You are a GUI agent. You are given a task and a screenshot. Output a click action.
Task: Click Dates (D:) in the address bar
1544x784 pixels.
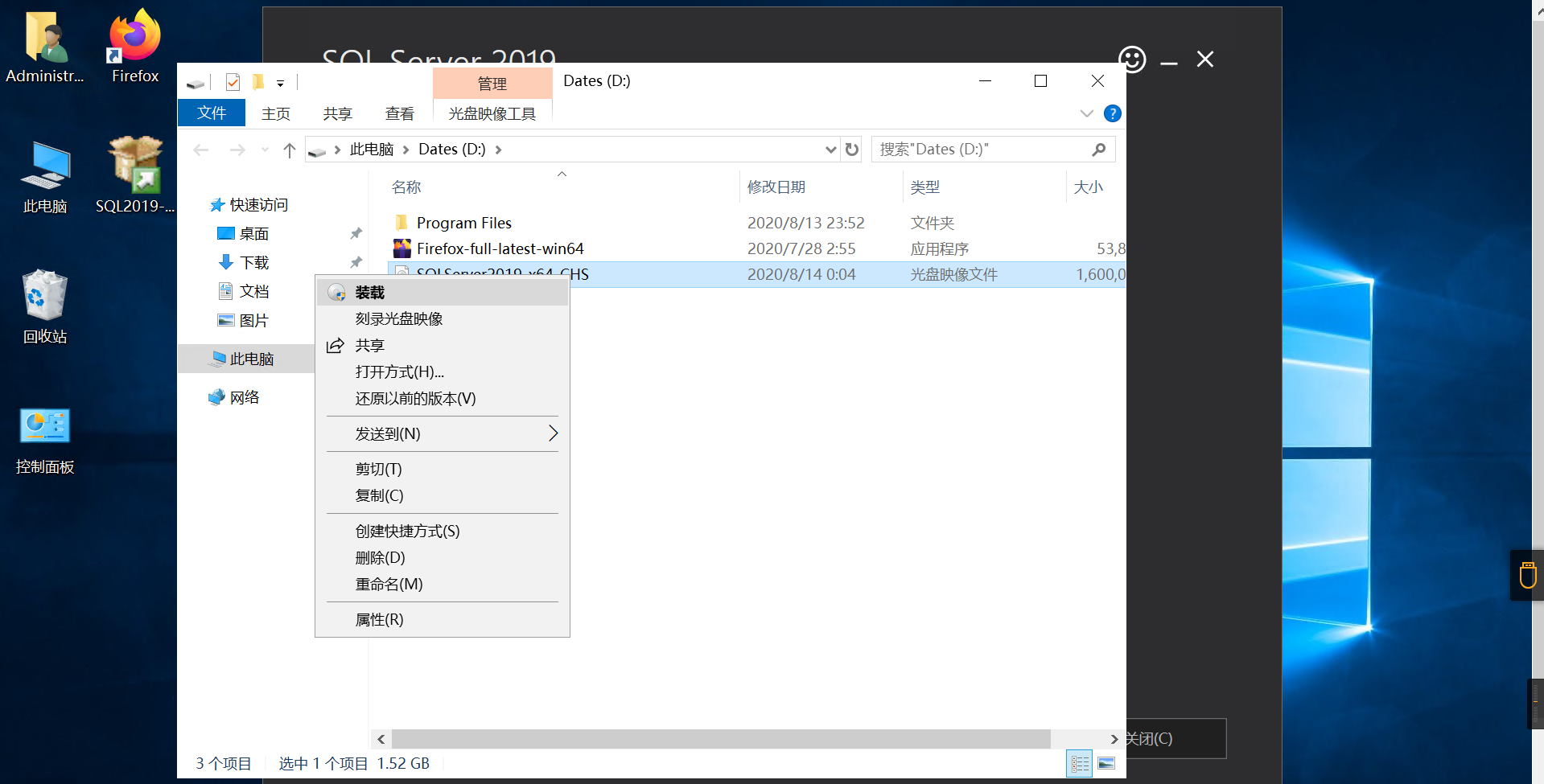[x=452, y=150]
